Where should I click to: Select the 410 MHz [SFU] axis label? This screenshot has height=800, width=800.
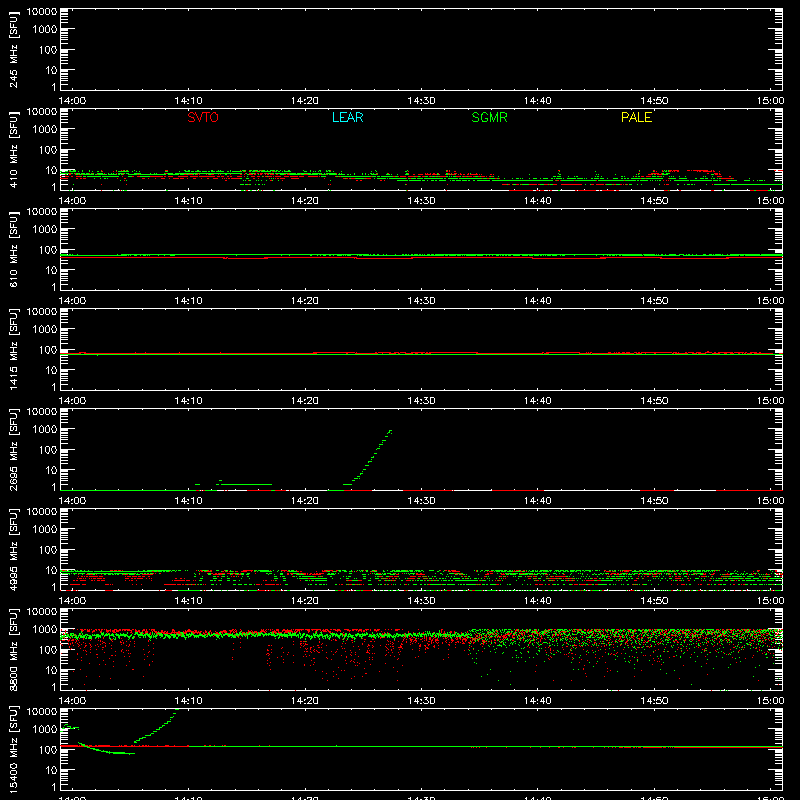[x=14, y=149]
